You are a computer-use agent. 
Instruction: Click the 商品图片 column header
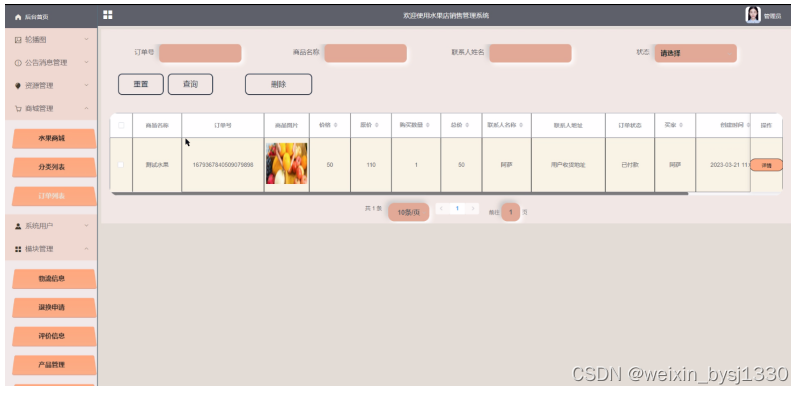[287, 125]
